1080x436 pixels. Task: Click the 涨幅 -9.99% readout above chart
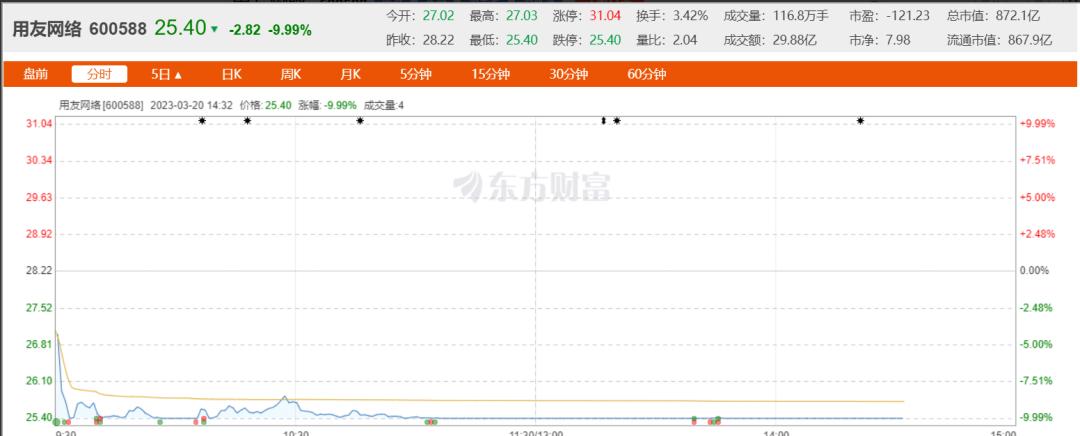click(327, 105)
